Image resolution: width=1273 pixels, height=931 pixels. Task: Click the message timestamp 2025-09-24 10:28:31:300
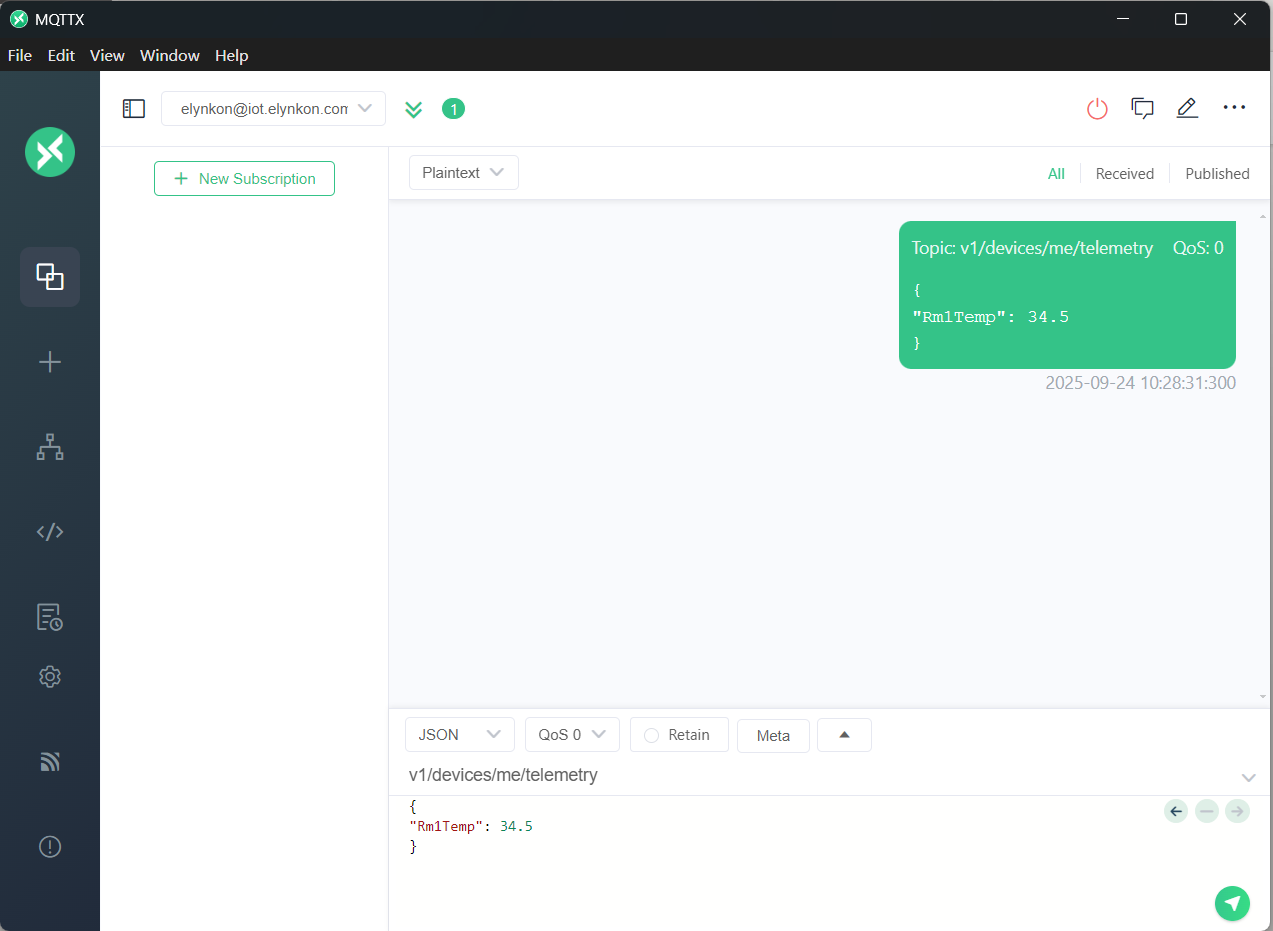(1140, 383)
